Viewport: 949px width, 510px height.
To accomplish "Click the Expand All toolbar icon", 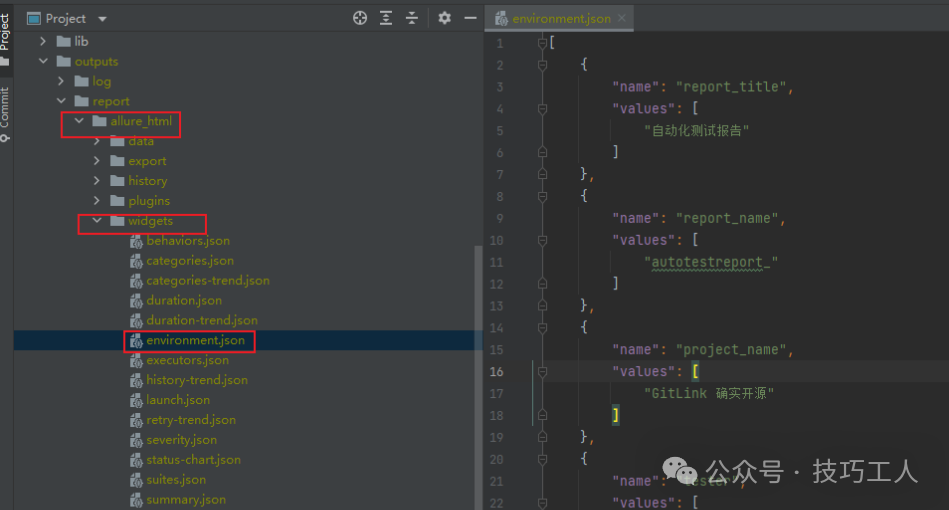I will click(x=386, y=18).
